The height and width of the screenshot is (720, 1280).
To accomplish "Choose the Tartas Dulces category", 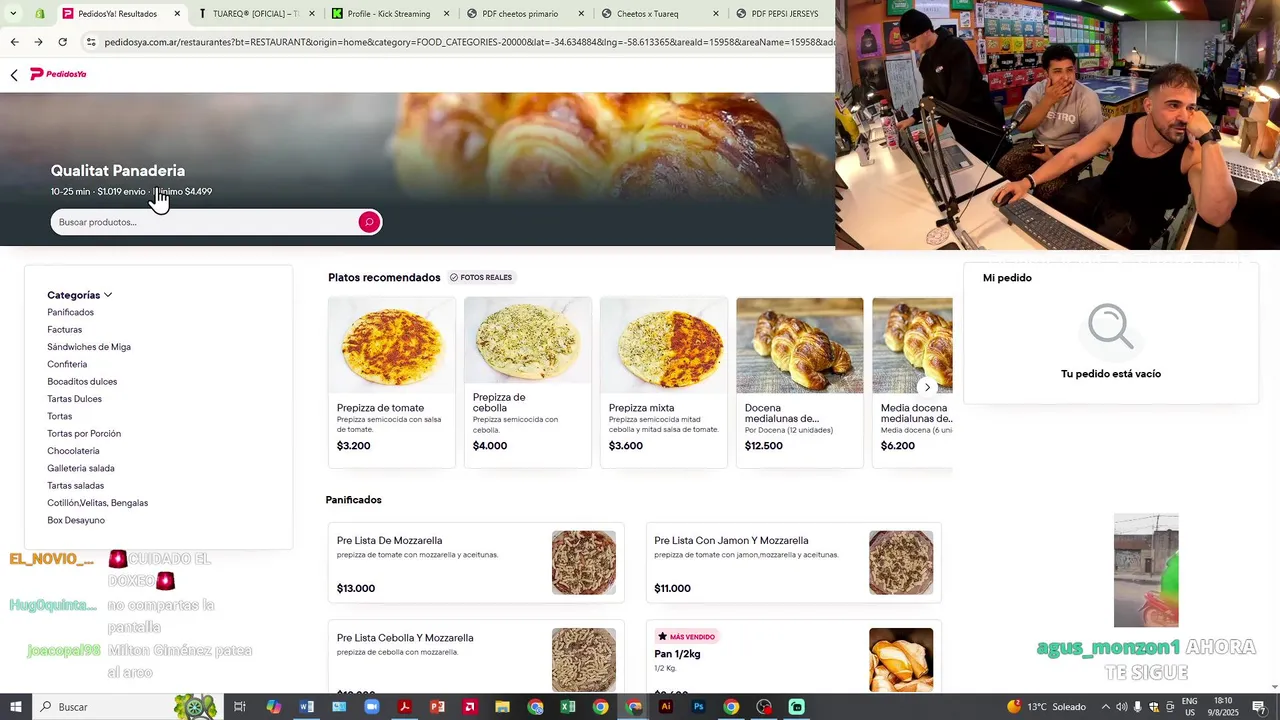I will [x=74, y=399].
